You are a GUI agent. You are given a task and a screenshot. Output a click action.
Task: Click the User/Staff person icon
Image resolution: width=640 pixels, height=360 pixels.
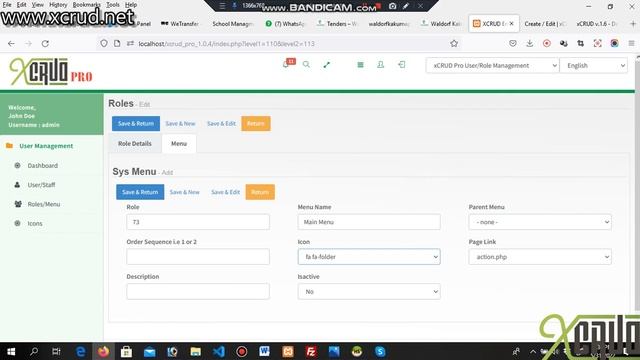point(18,184)
